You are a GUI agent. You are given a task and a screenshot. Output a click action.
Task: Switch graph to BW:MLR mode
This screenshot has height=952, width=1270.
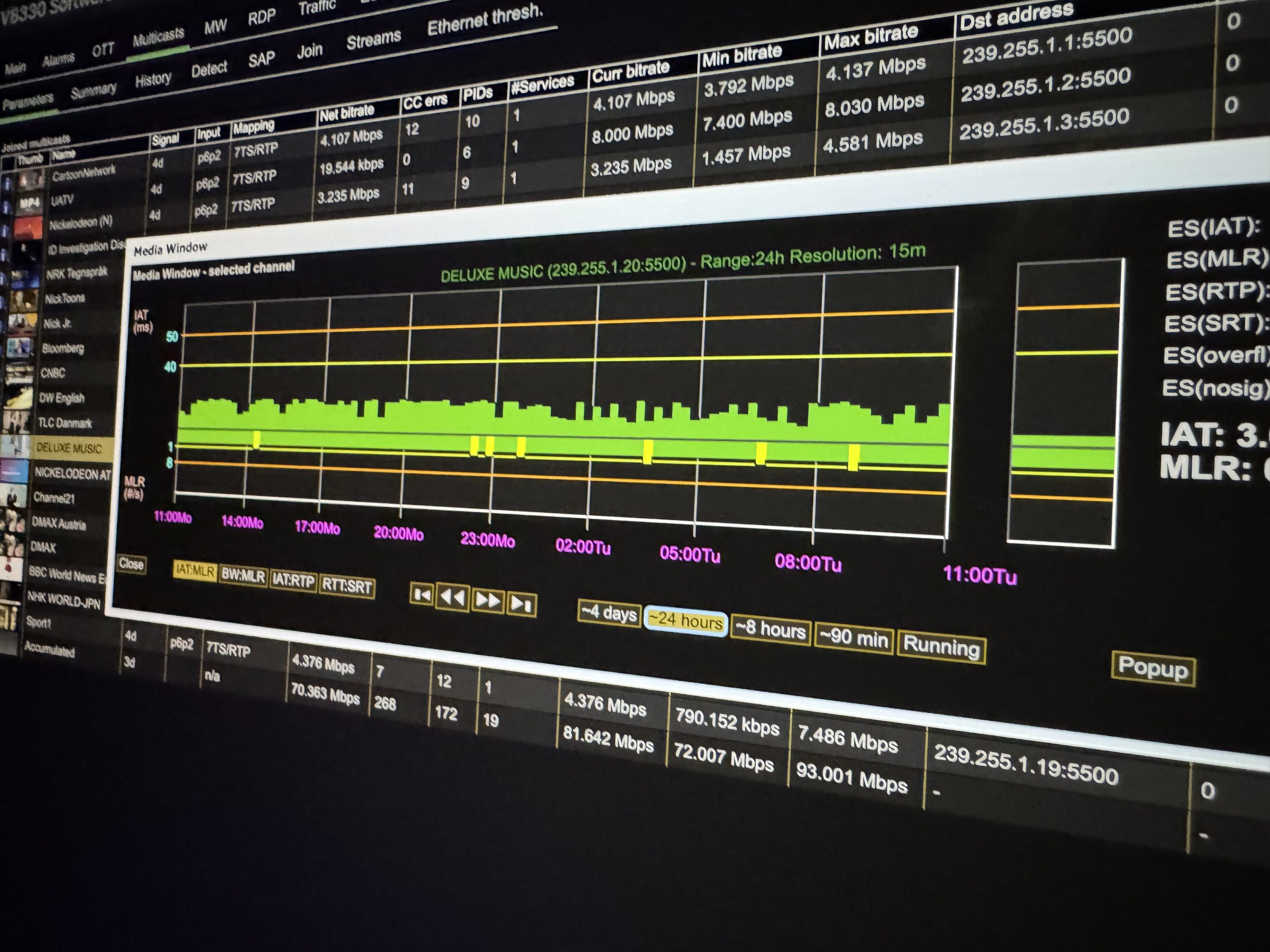[243, 576]
